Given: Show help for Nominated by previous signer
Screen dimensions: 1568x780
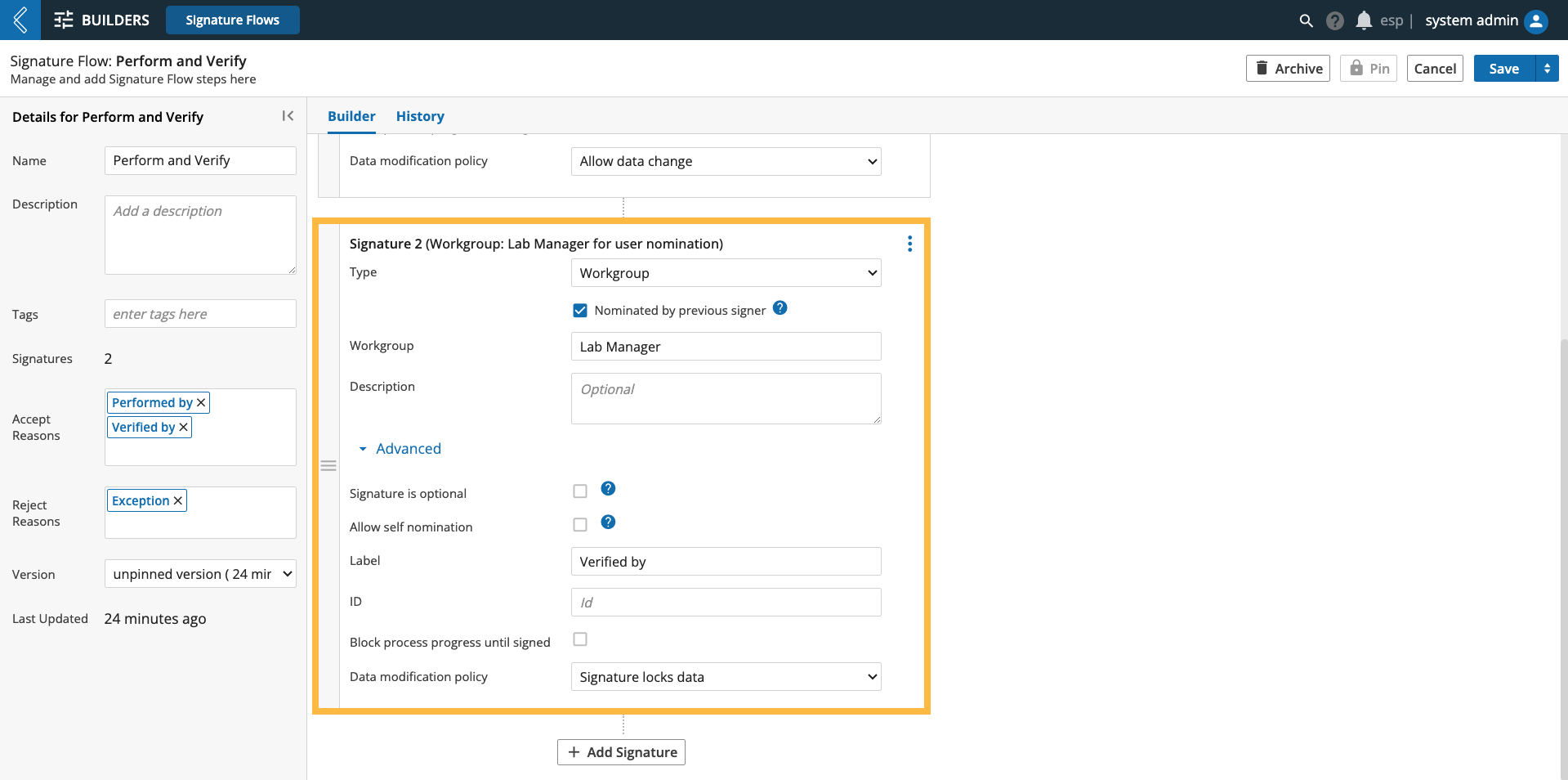Looking at the screenshot, I should pyautogui.click(x=780, y=308).
